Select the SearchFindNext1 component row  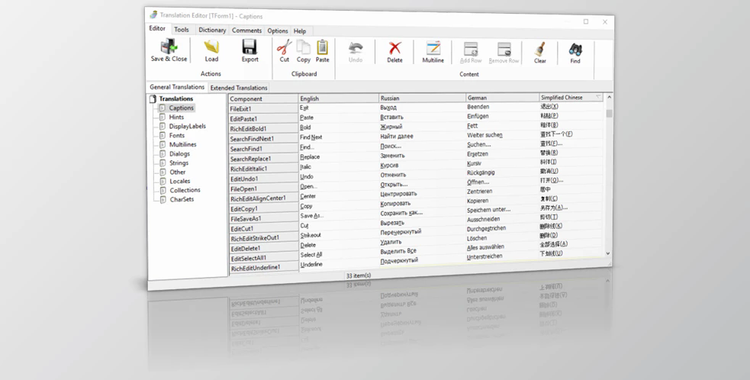click(263, 139)
